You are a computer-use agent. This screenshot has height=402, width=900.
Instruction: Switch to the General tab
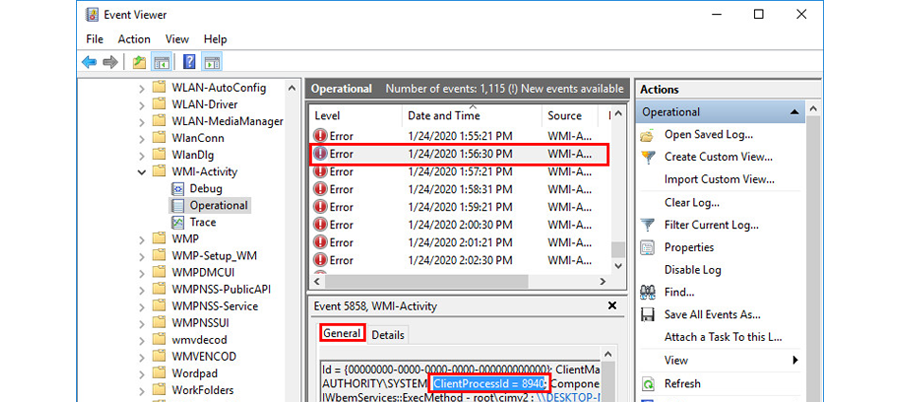(x=342, y=333)
